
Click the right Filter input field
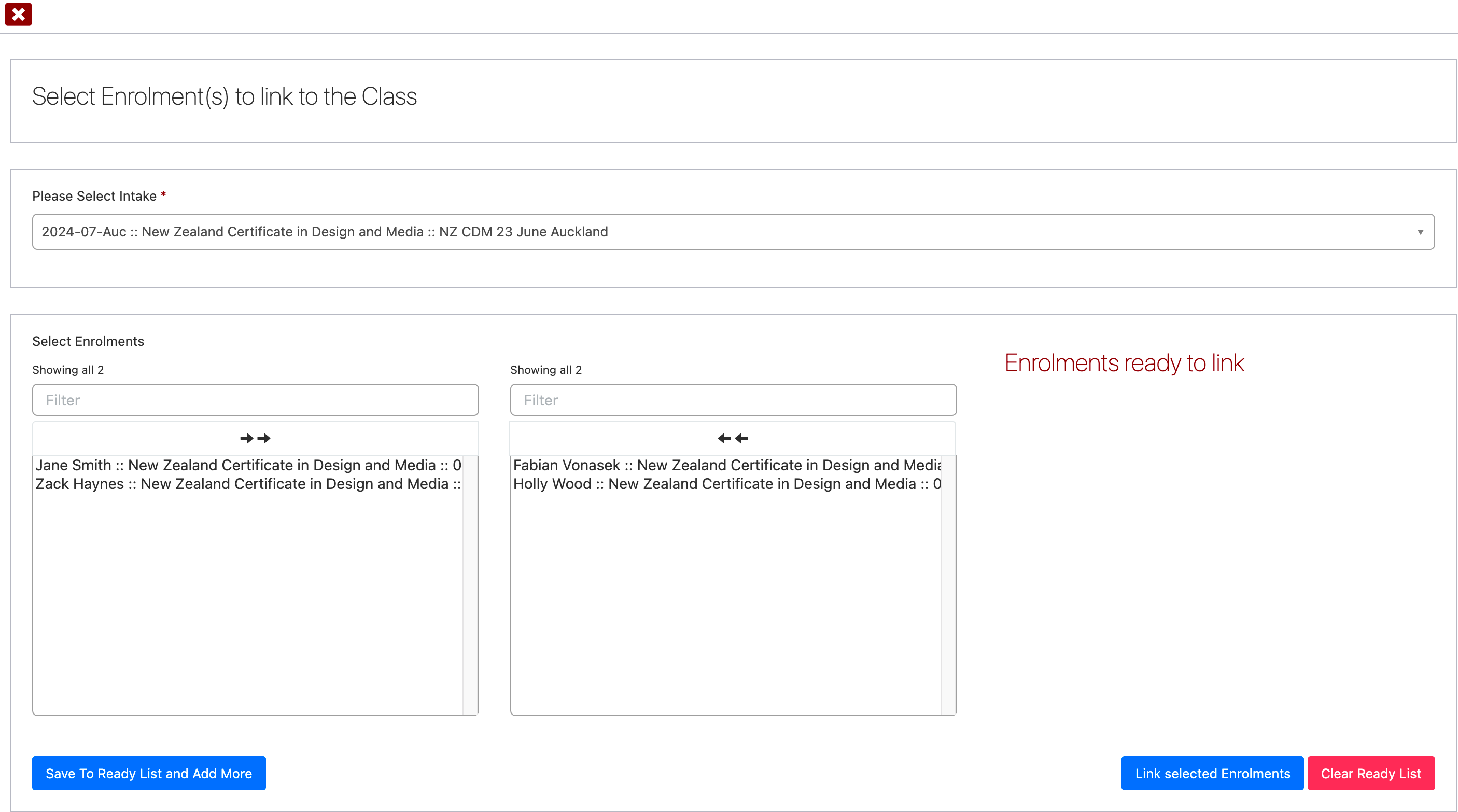click(733, 400)
